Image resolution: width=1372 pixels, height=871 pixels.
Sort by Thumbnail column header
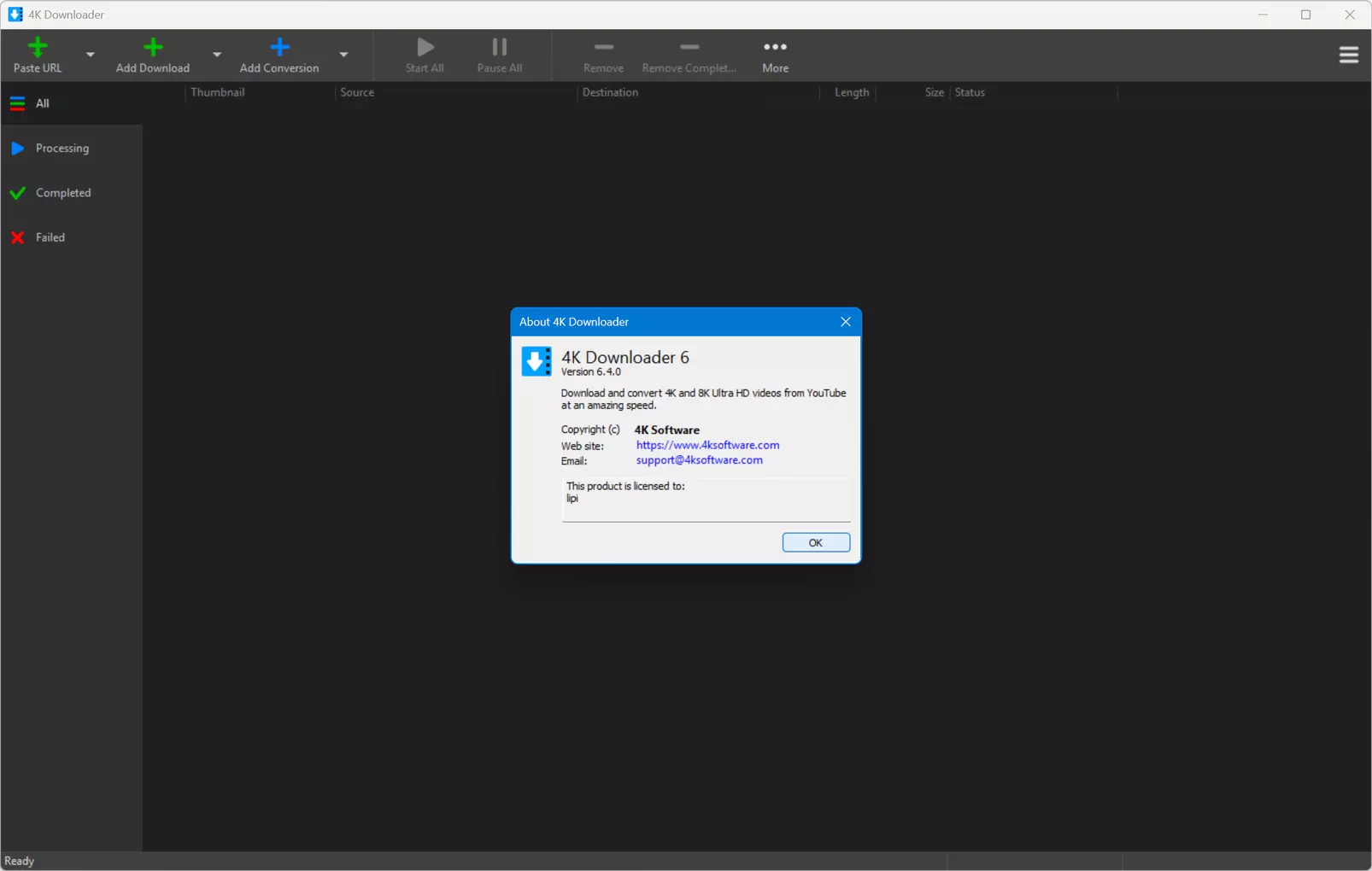click(x=260, y=92)
